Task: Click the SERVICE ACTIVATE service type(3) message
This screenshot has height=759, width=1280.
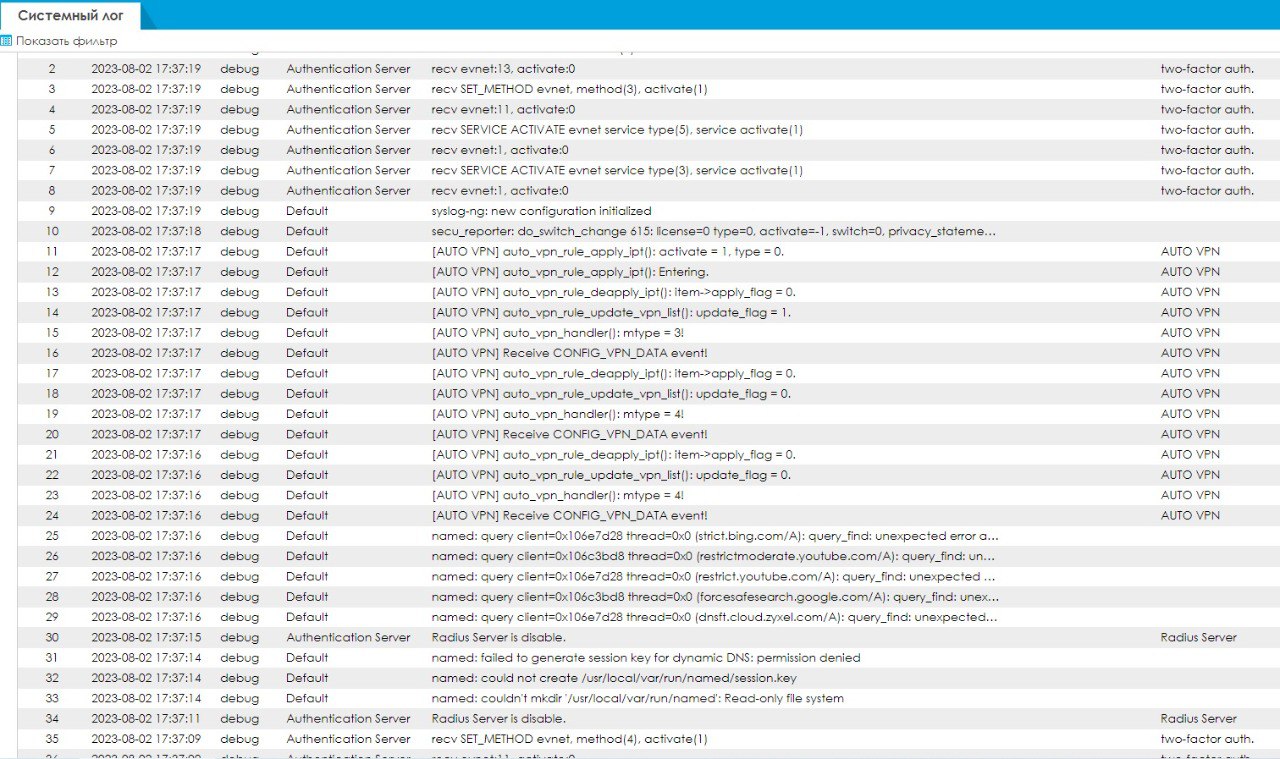Action: pos(617,170)
